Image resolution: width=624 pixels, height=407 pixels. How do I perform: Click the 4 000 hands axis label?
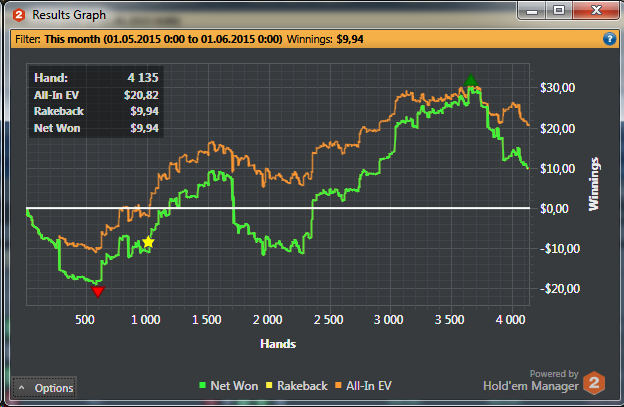tap(511, 319)
